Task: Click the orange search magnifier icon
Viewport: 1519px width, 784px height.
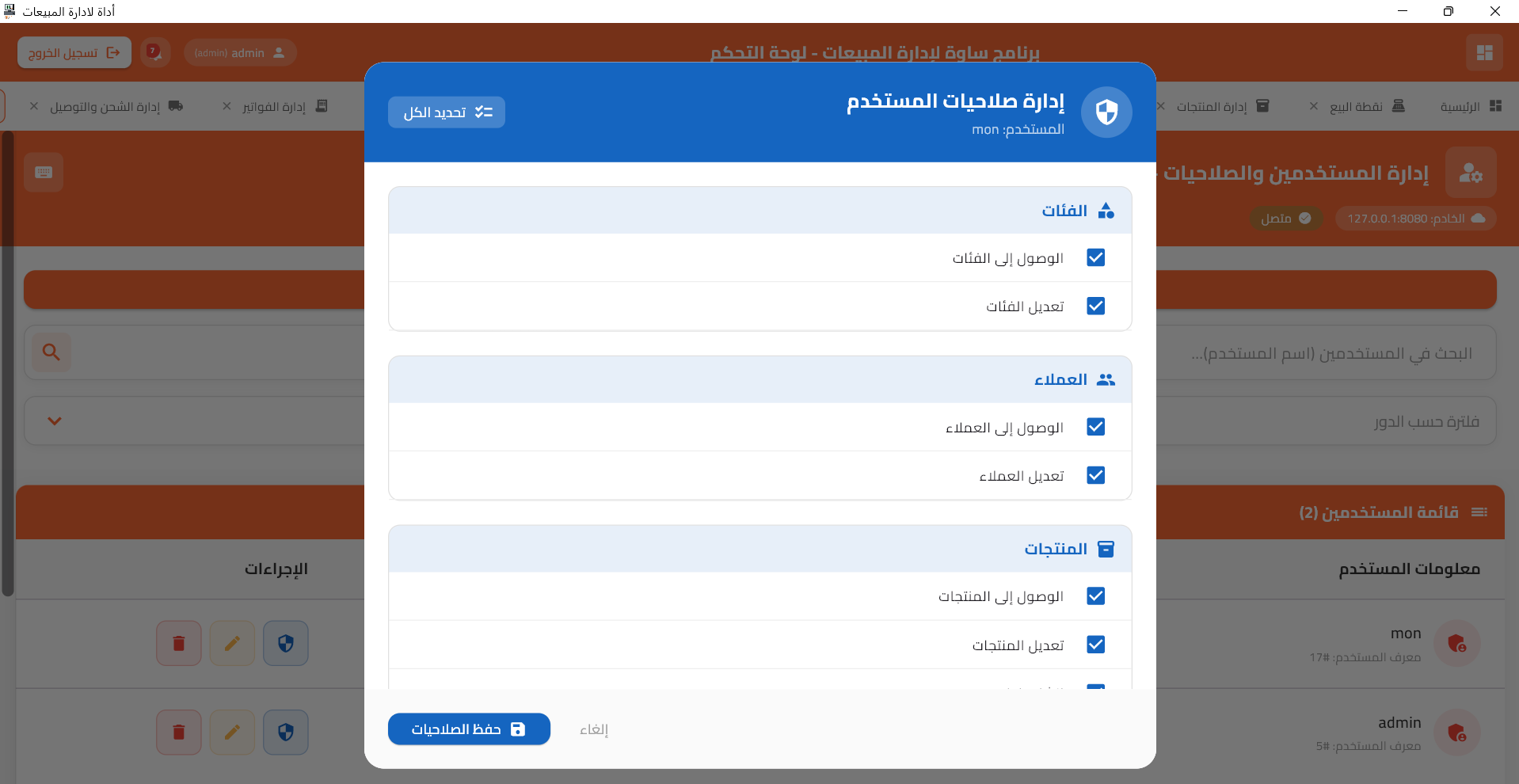Action: pyautogui.click(x=51, y=352)
